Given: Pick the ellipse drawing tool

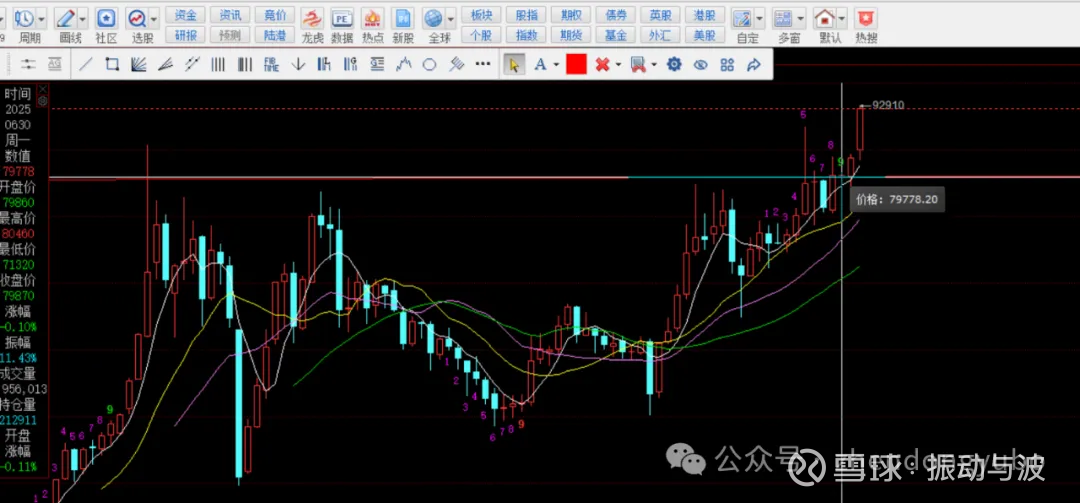Looking at the screenshot, I should coord(429,64).
